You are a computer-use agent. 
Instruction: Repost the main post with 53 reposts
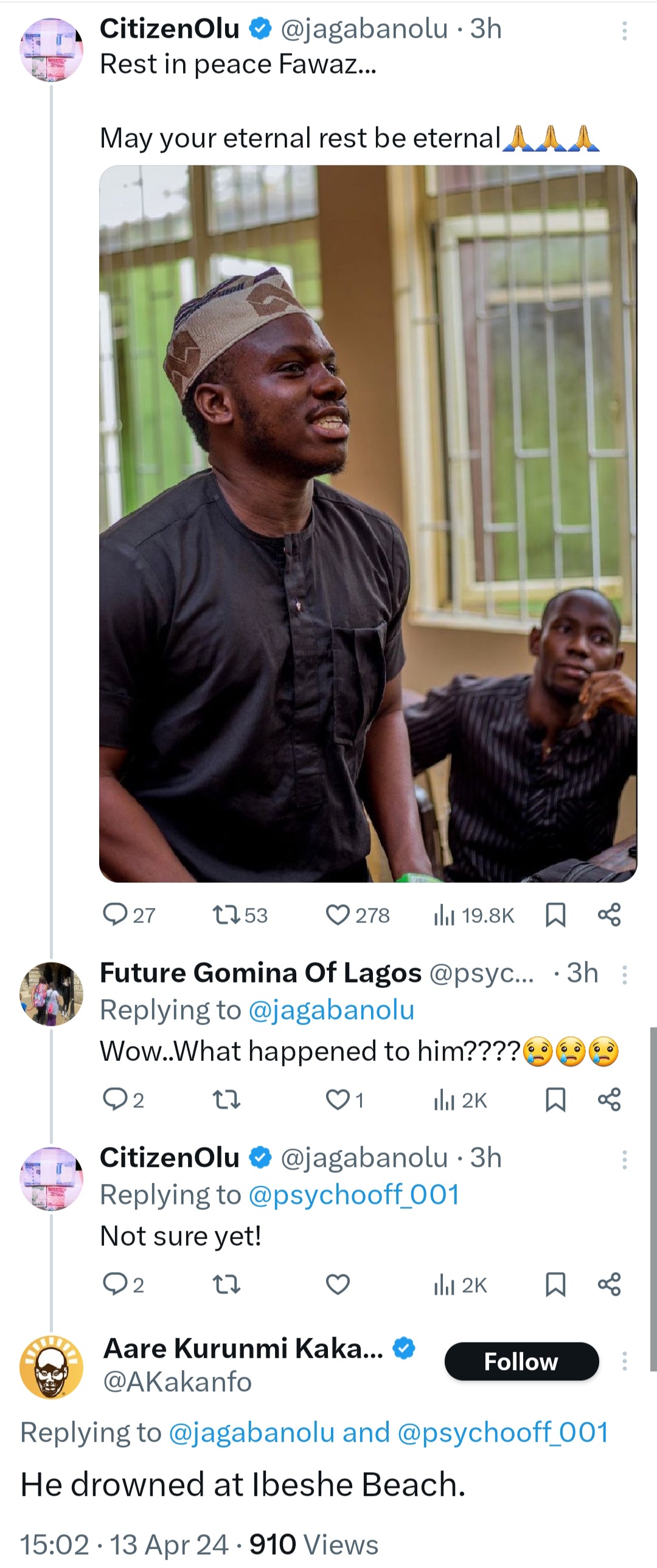[x=226, y=914]
